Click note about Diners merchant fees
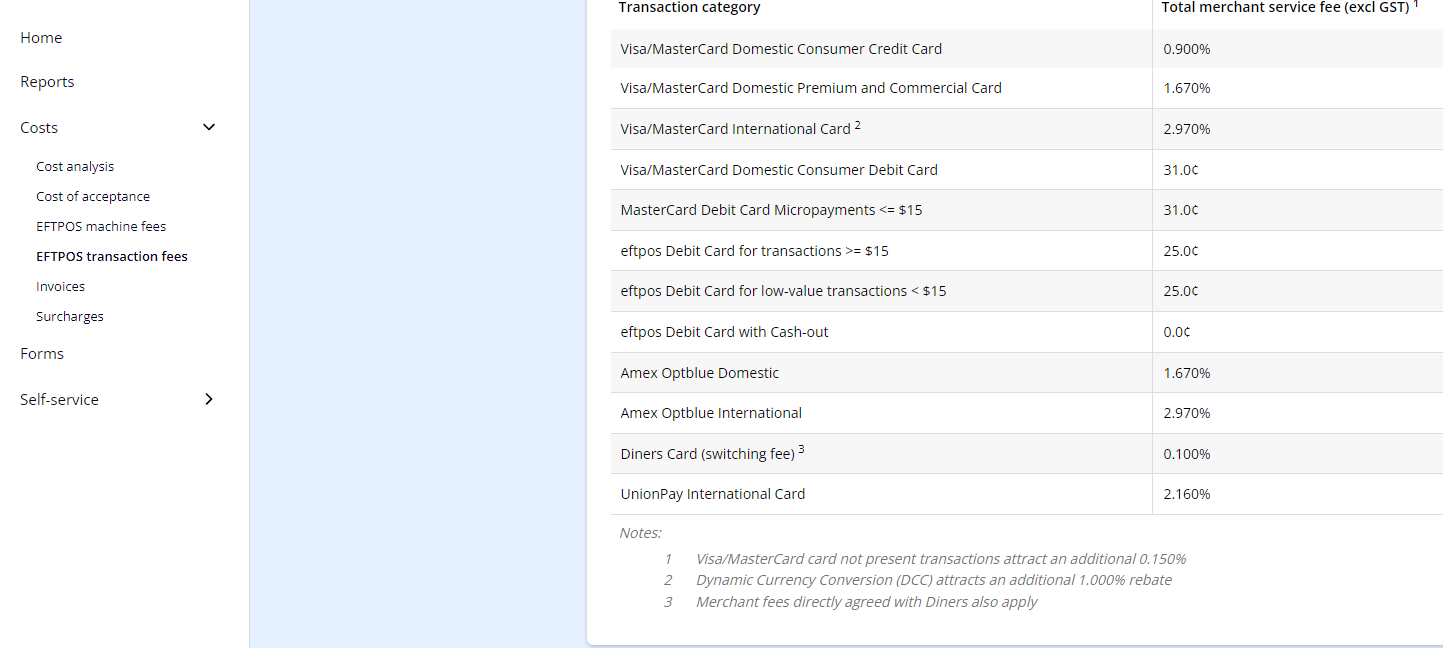The height and width of the screenshot is (648, 1443). [x=867, y=602]
